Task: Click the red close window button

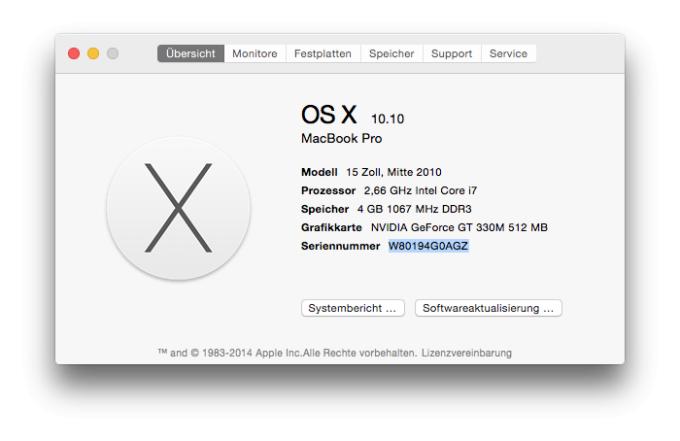Action: click(74, 53)
